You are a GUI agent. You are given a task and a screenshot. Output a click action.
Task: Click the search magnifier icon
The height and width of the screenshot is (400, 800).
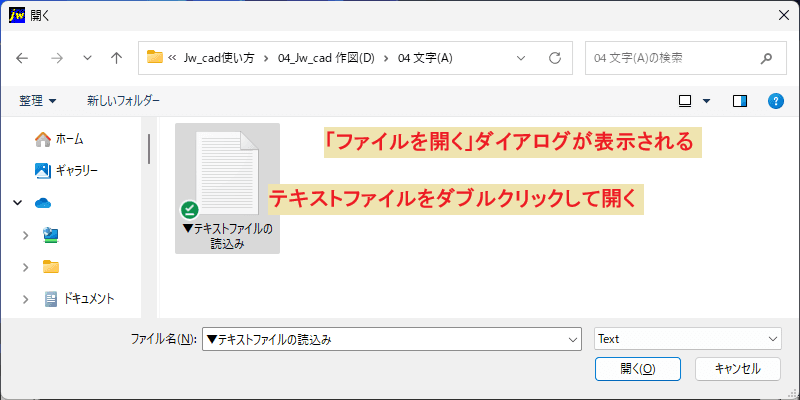[x=766, y=58]
